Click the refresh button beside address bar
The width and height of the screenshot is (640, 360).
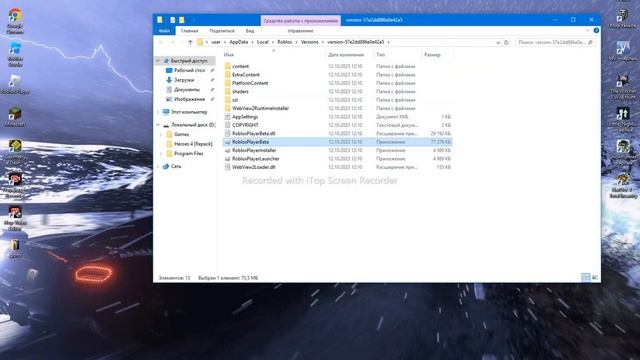[x=506, y=42]
